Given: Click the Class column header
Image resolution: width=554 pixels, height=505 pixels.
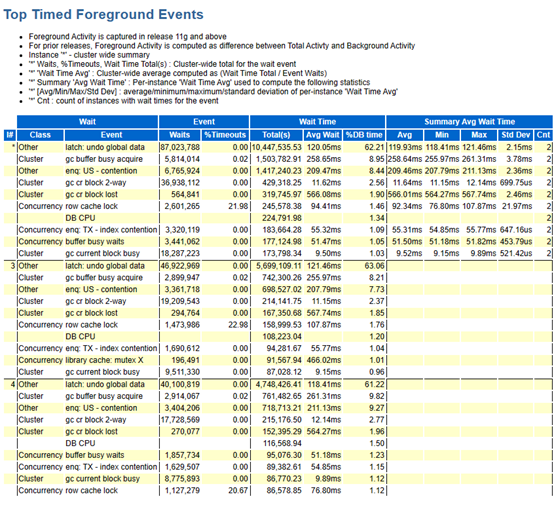Looking at the screenshot, I should (40, 135).
